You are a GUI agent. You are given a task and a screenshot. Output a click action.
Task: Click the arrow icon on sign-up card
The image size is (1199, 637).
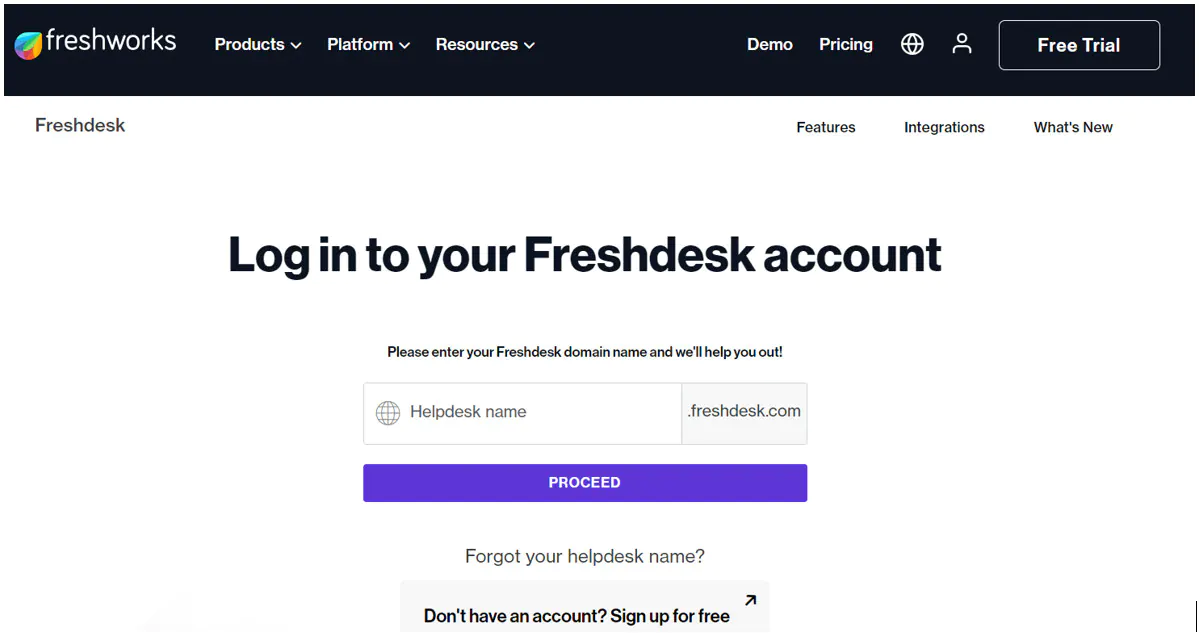(x=750, y=600)
